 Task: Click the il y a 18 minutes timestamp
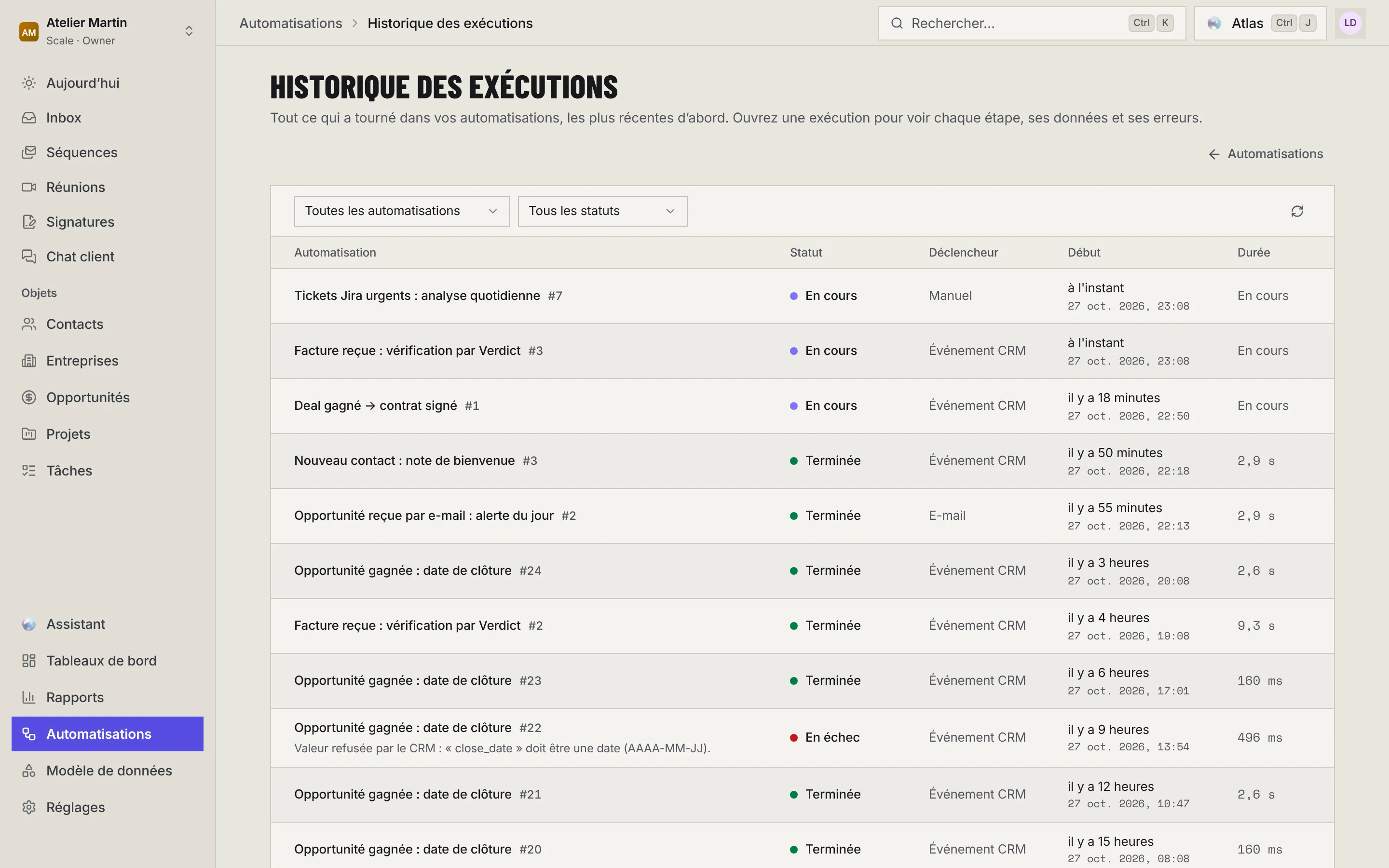1114,398
